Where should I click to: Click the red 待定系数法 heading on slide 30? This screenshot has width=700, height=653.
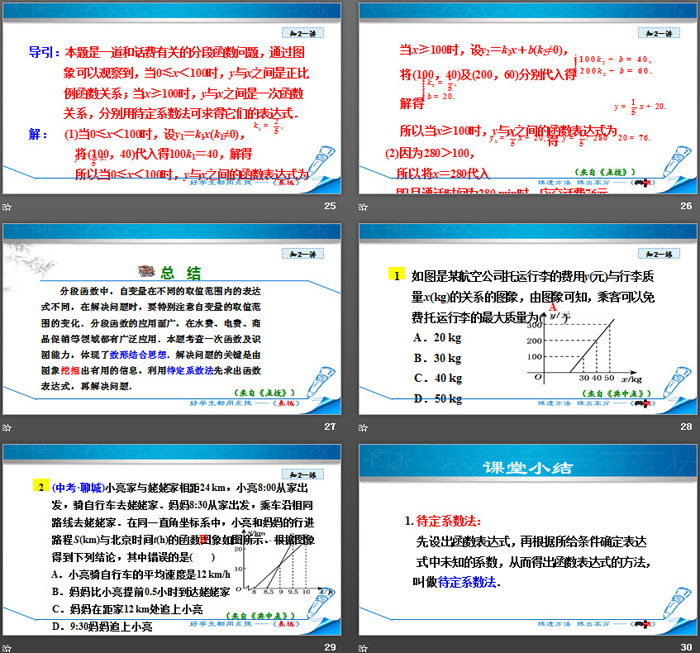click(448, 521)
